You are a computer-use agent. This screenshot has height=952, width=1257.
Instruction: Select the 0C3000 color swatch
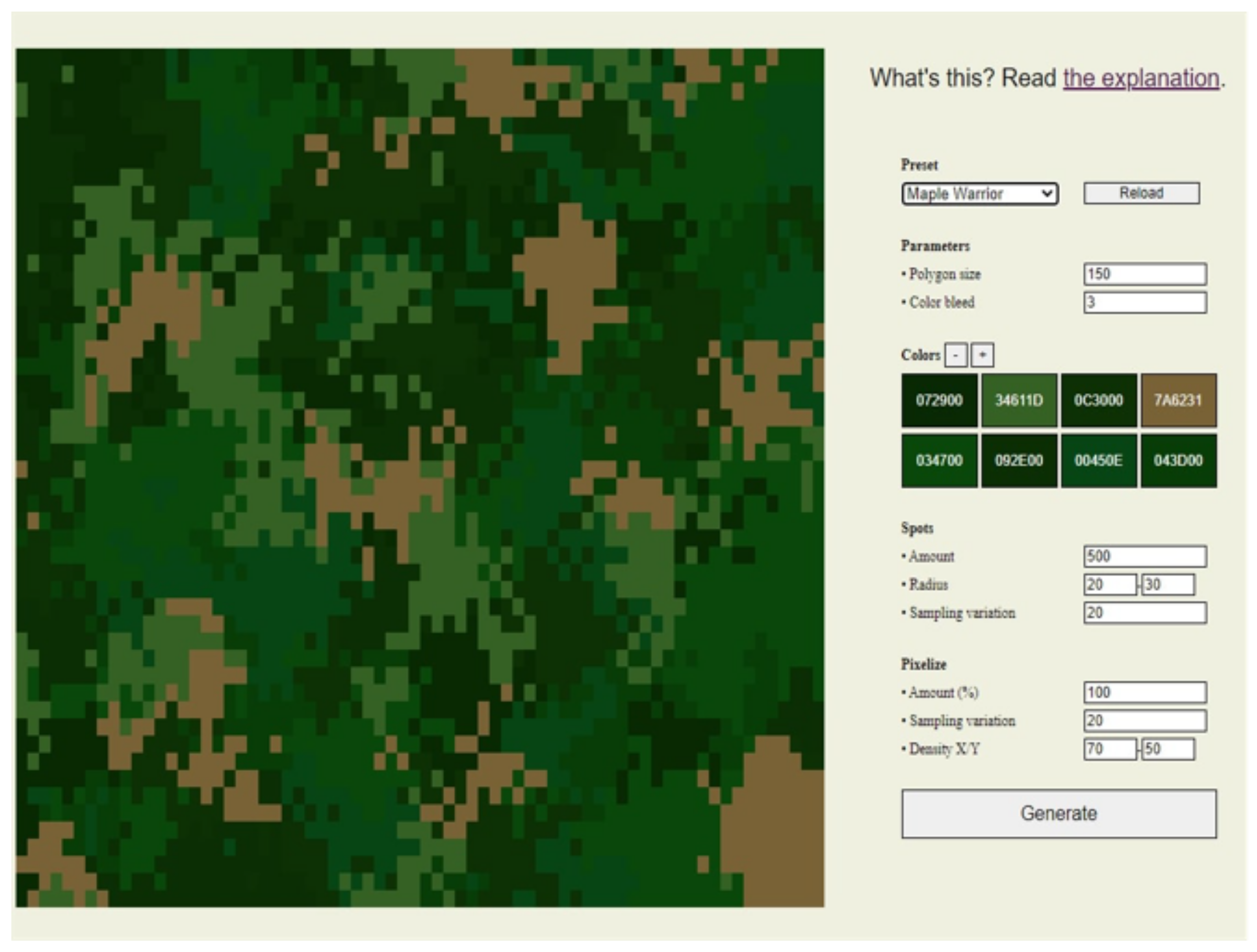pos(1098,401)
